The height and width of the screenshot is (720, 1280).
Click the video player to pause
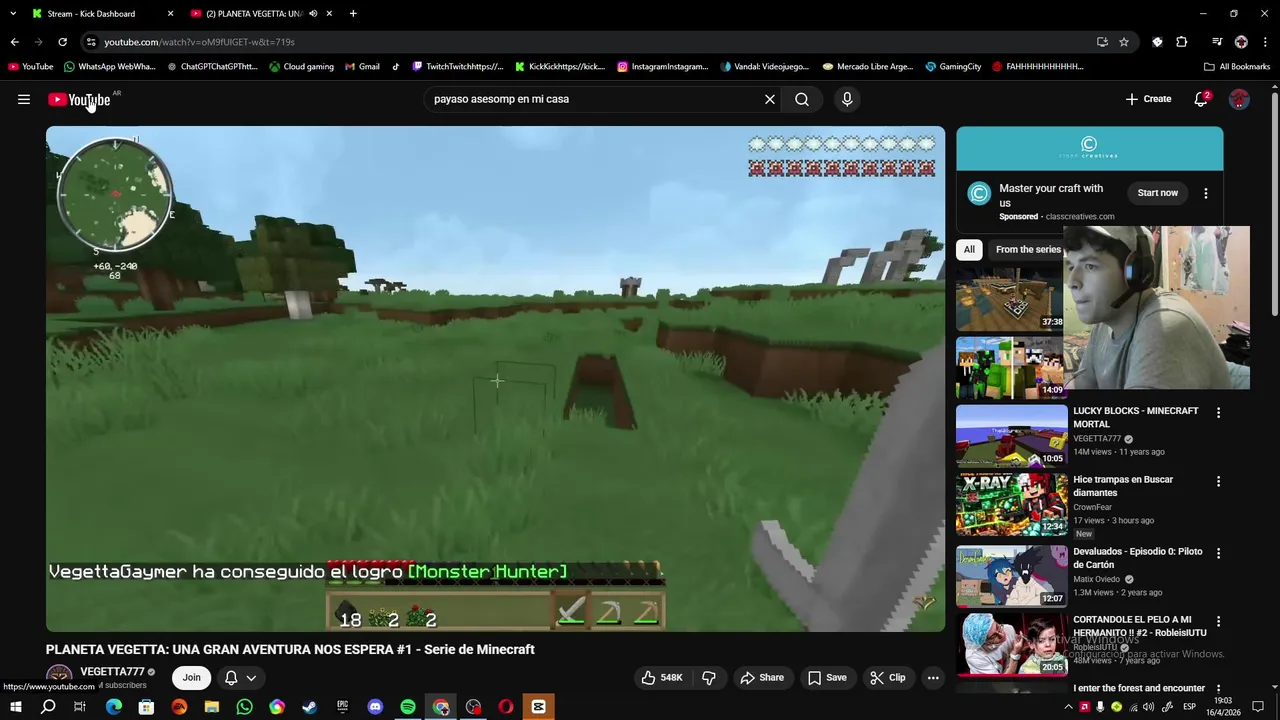pyautogui.click(x=495, y=379)
